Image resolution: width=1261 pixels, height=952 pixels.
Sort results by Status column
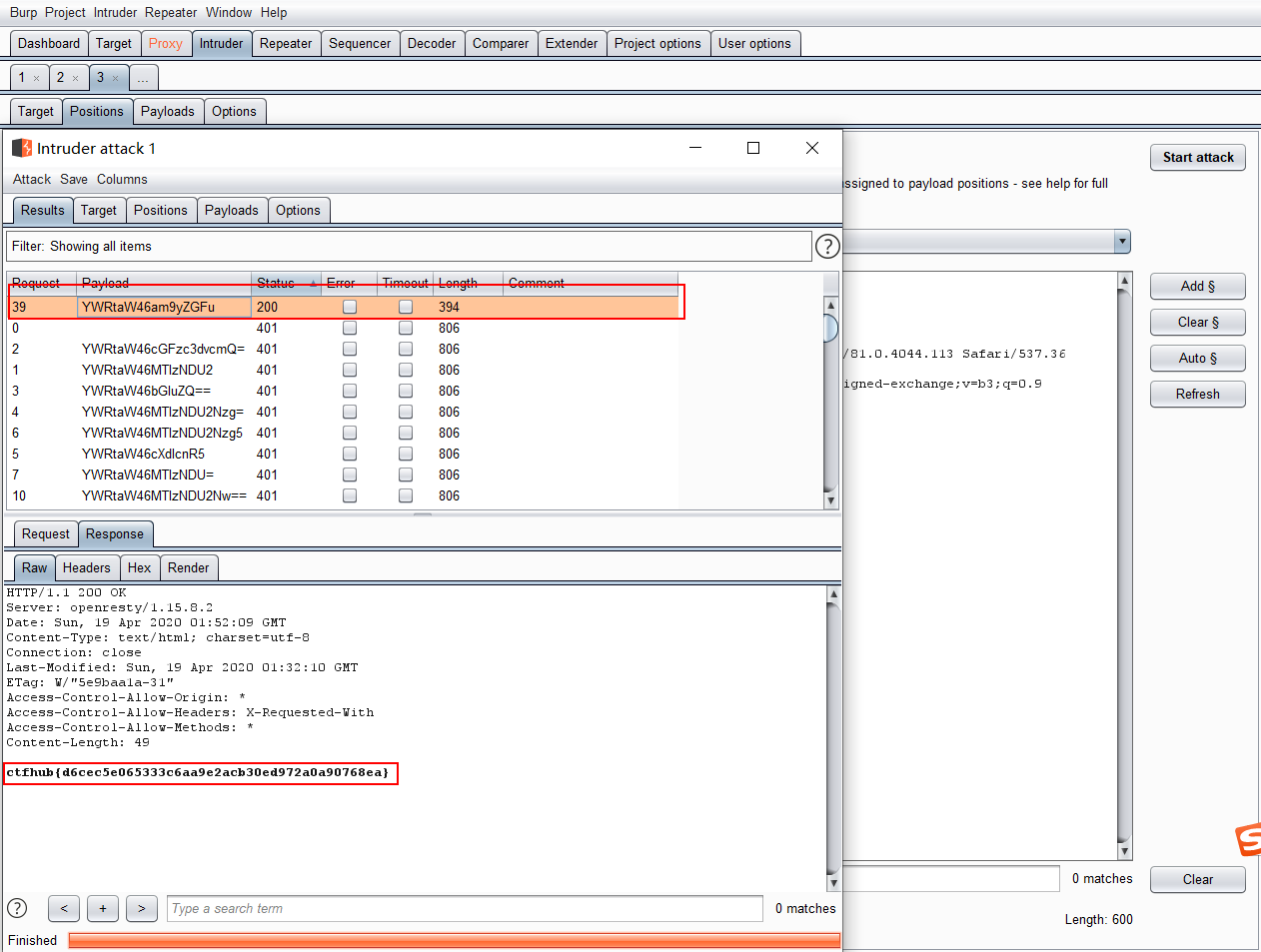click(286, 283)
